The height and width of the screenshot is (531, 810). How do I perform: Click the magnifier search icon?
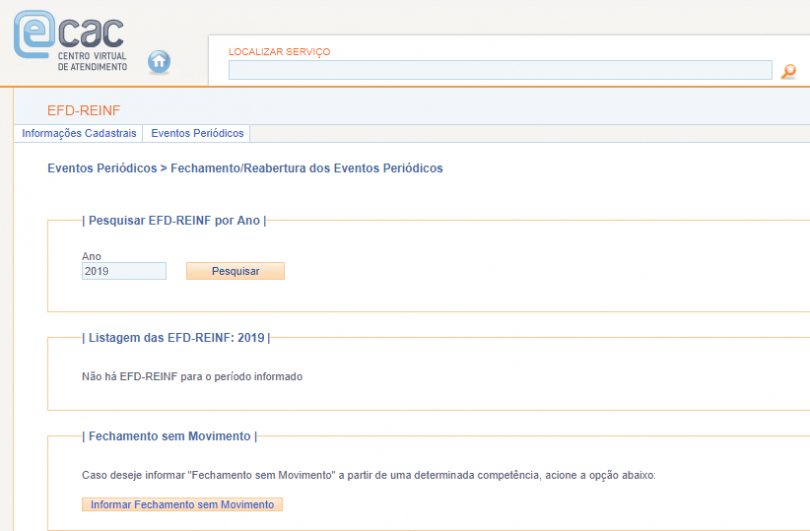[788, 71]
